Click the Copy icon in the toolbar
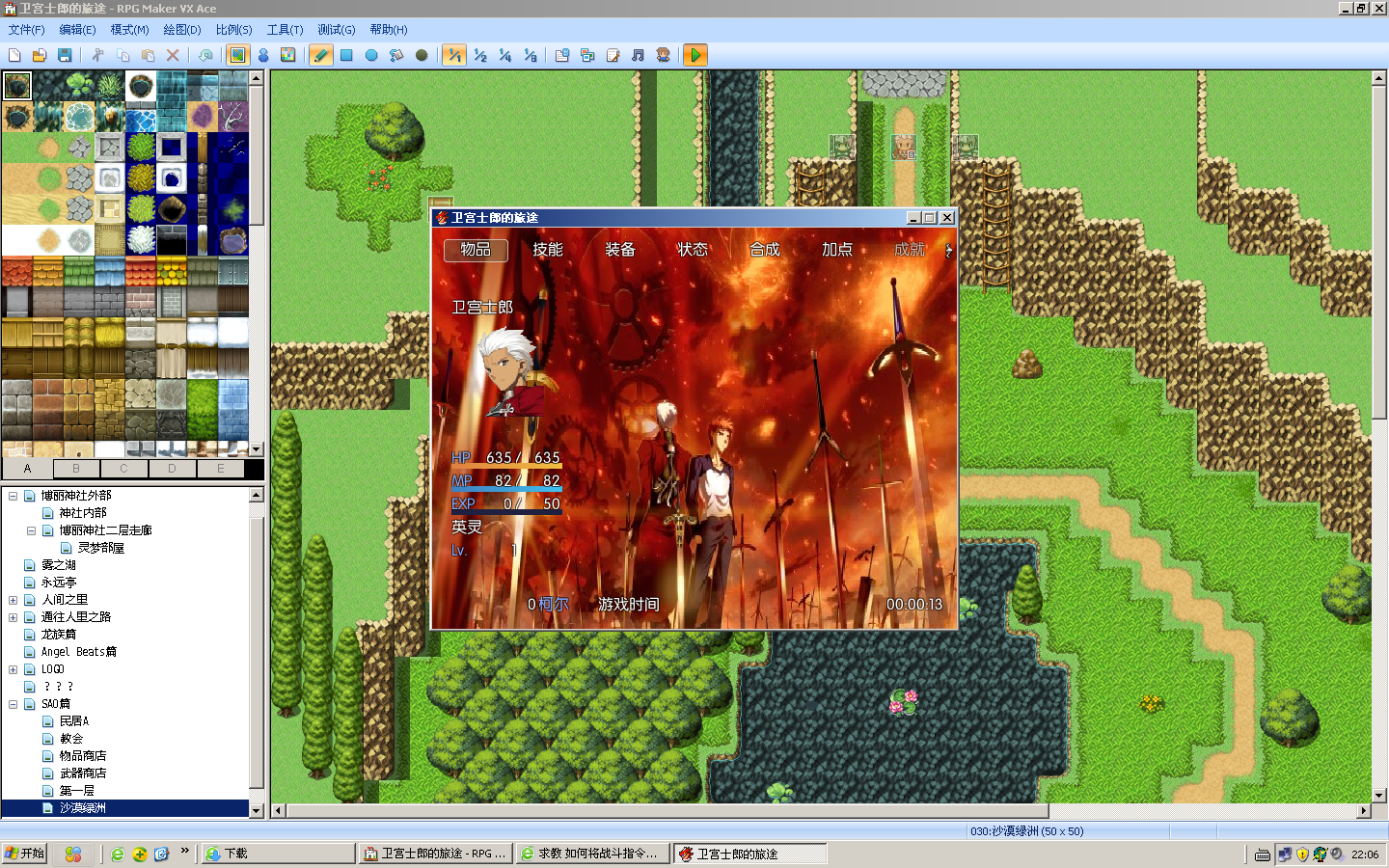The height and width of the screenshot is (868, 1389). (x=123, y=55)
